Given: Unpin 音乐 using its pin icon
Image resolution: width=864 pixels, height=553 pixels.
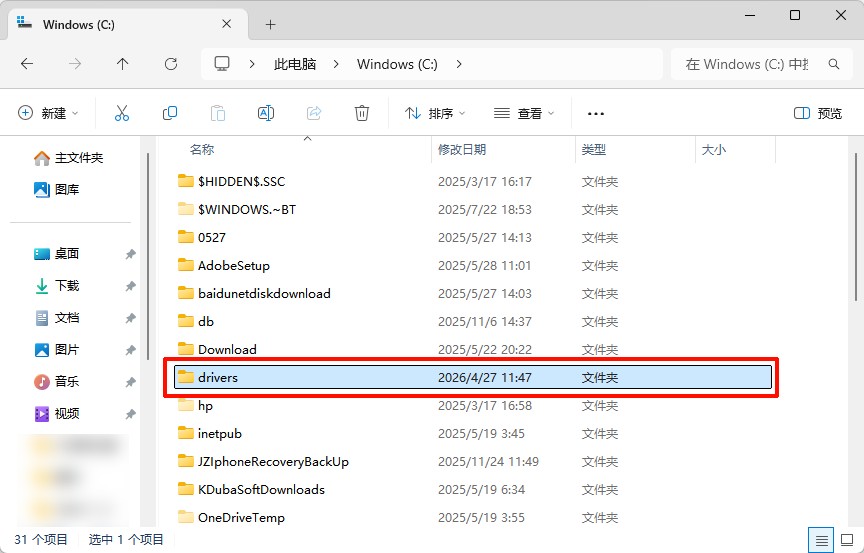Looking at the screenshot, I should tap(131, 382).
